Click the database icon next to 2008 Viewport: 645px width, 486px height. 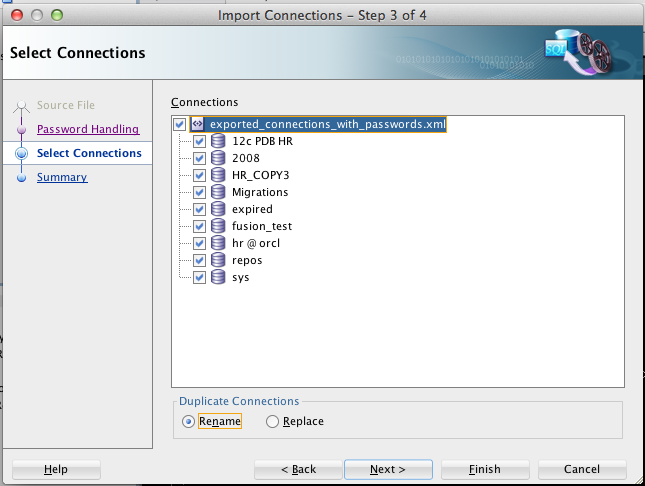click(218, 158)
